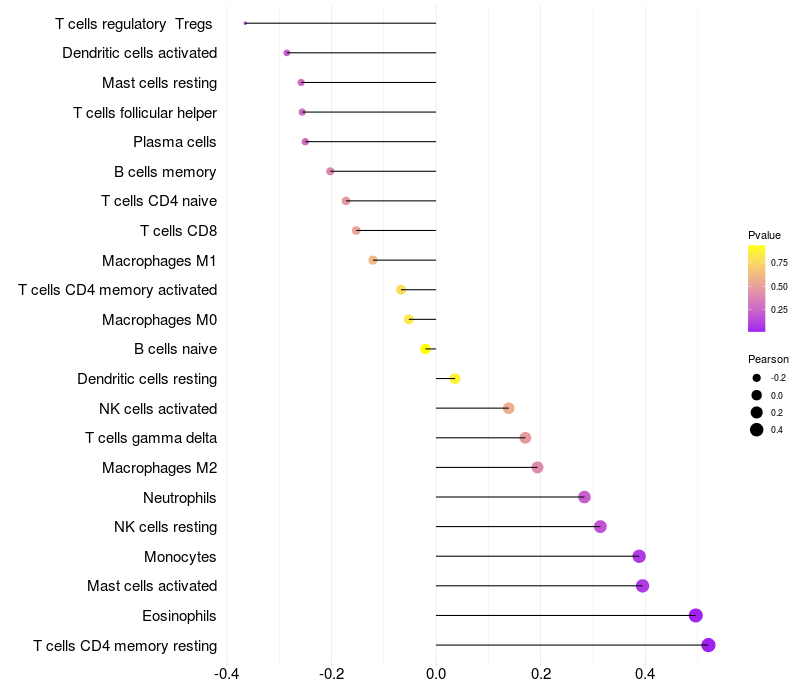Click the T cells CD4 memory resting dot
Screen dimensions: 800x700
(x=708, y=645)
